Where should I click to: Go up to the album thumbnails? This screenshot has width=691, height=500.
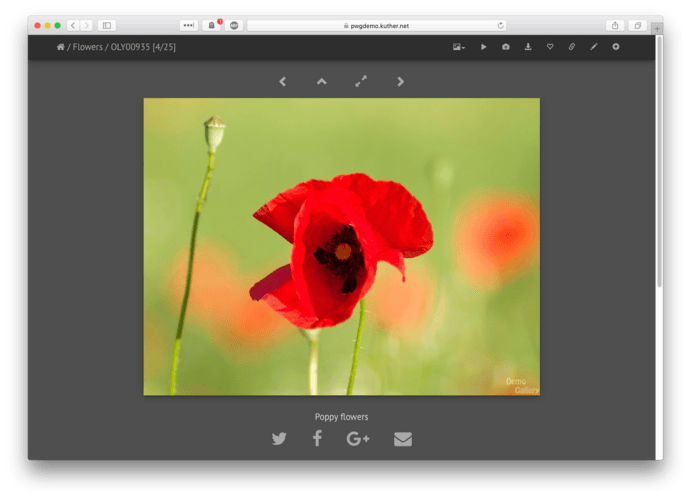point(322,82)
